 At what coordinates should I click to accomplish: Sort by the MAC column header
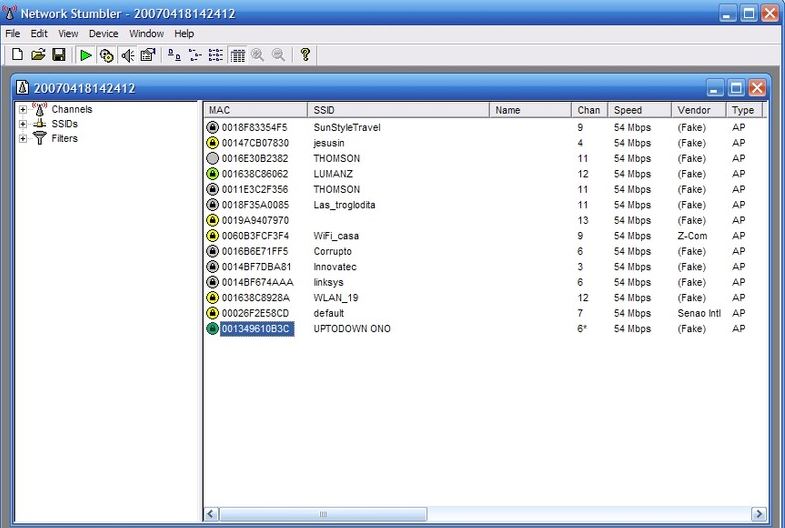click(255, 110)
